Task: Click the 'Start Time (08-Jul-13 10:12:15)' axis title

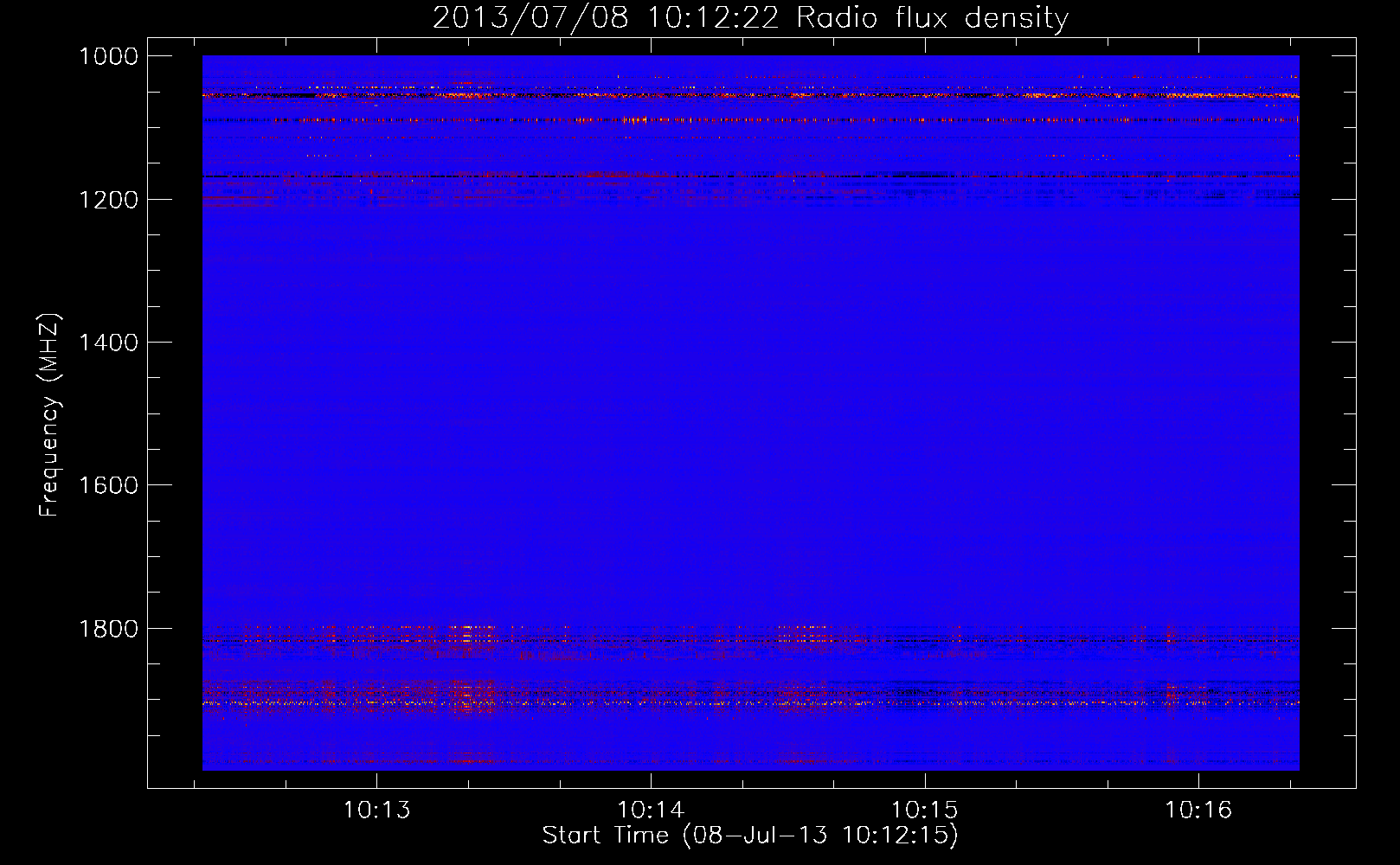Action: 750,836
